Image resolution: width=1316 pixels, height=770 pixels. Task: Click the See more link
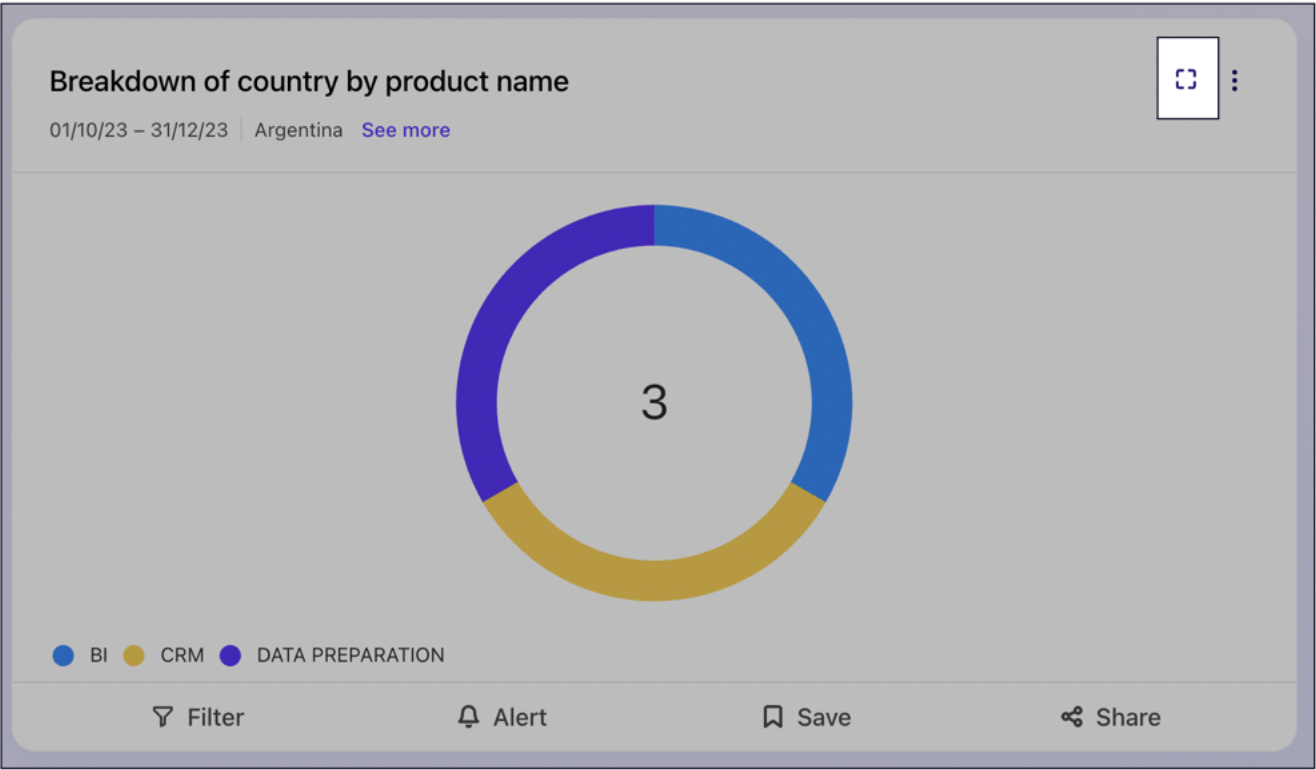(405, 130)
